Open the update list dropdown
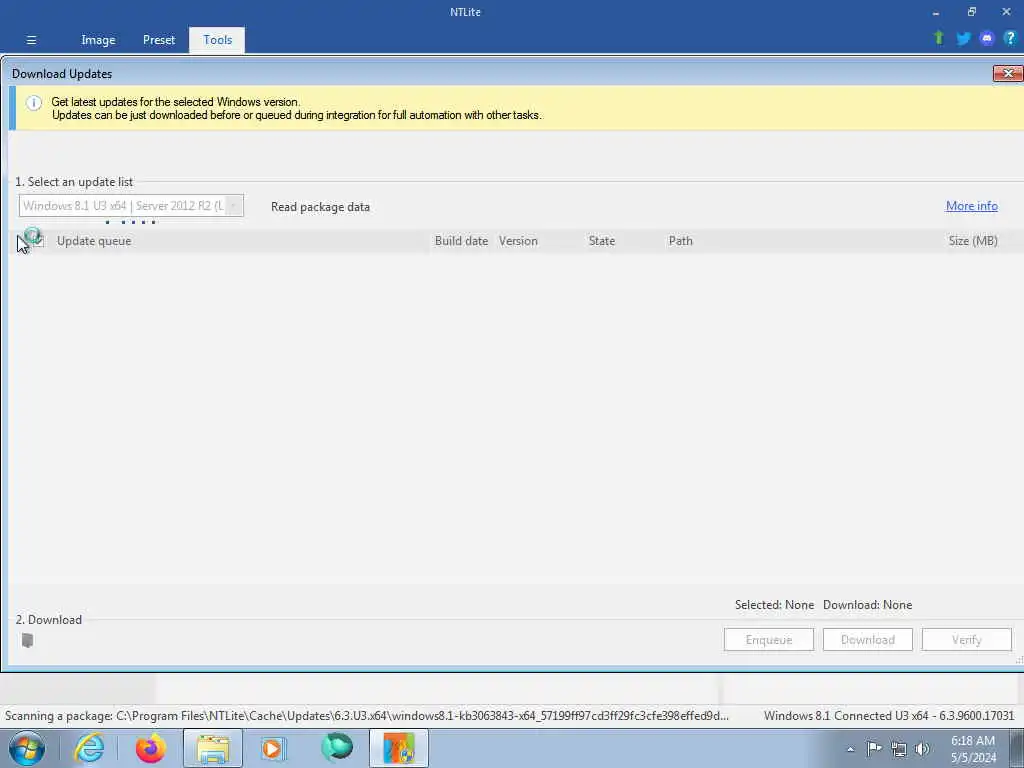 131,206
